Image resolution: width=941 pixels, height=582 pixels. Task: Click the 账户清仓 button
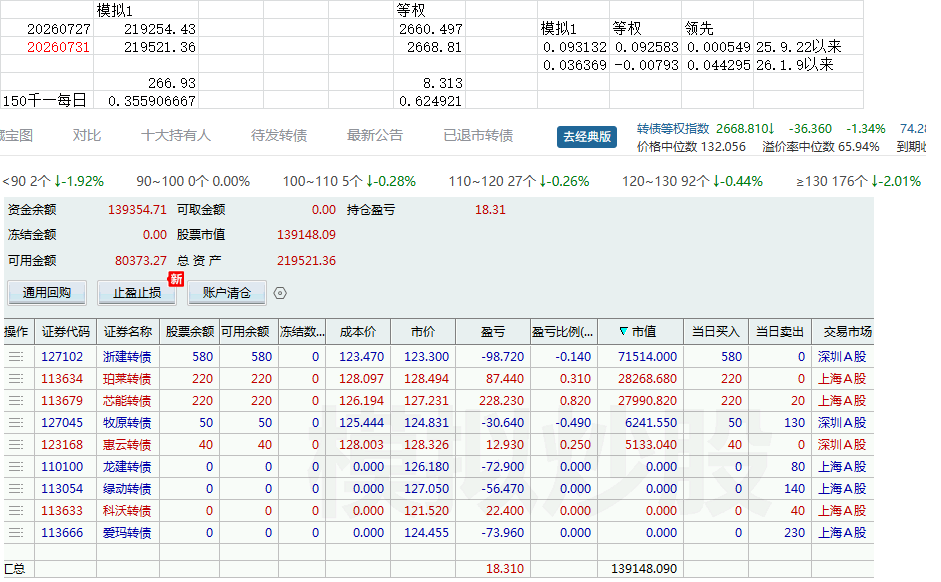point(227,293)
